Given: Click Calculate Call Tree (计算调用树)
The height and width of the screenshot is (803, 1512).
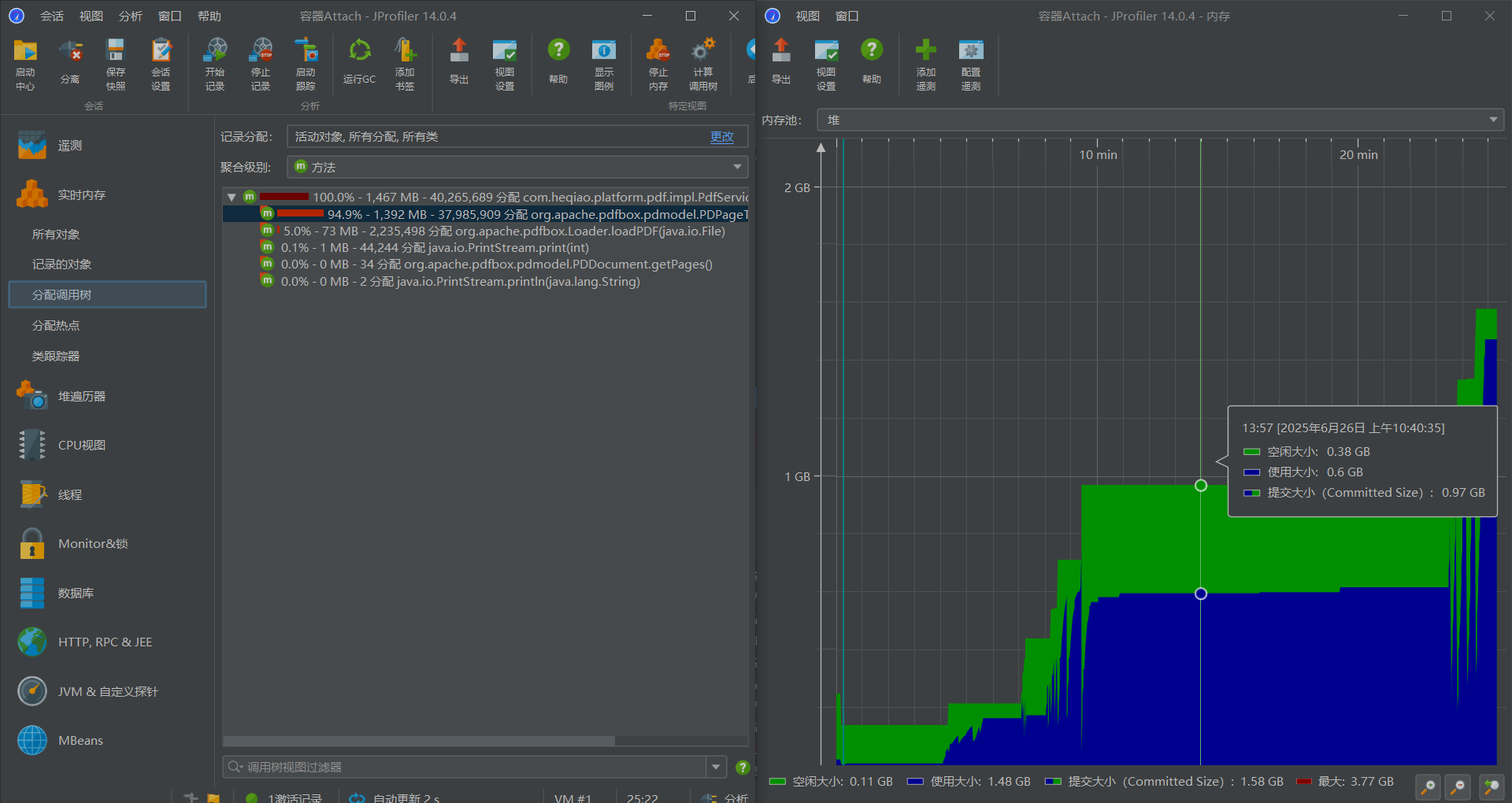Looking at the screenshot, I should tap(703, 65).
